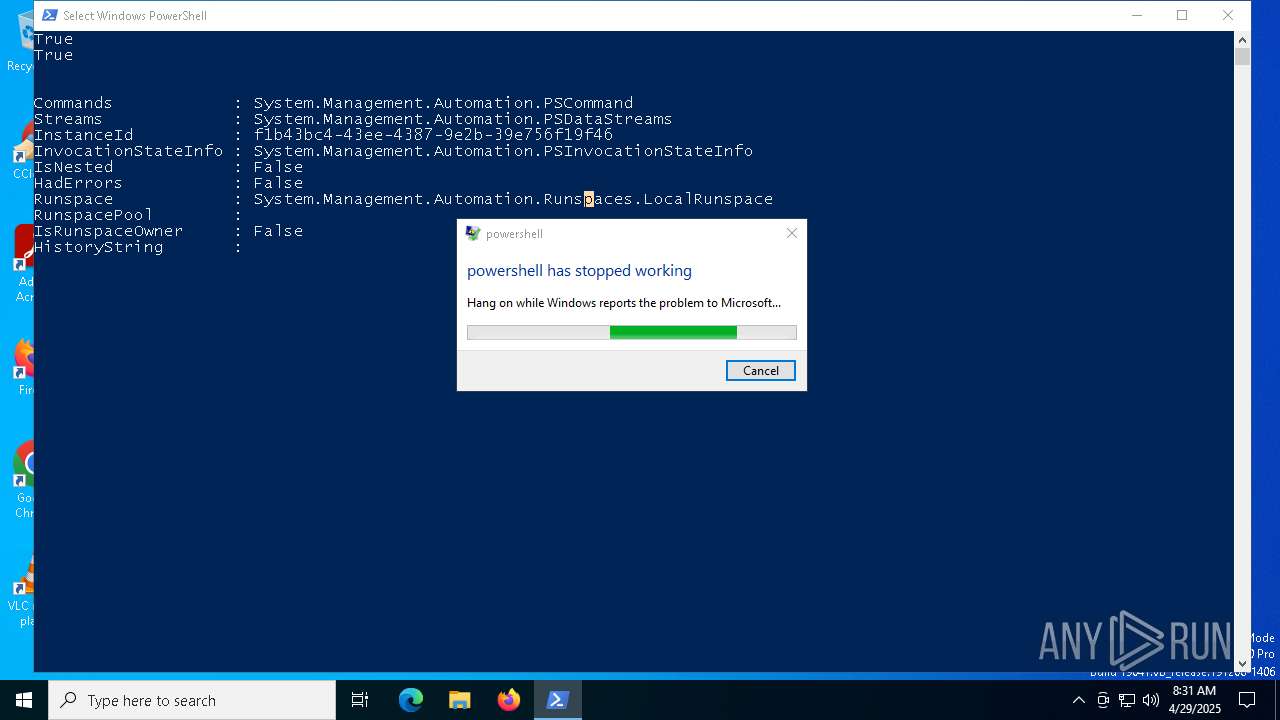Close the Windows PowerShell window
The width and height of the screenshot is (1280, 720).
1227,15
